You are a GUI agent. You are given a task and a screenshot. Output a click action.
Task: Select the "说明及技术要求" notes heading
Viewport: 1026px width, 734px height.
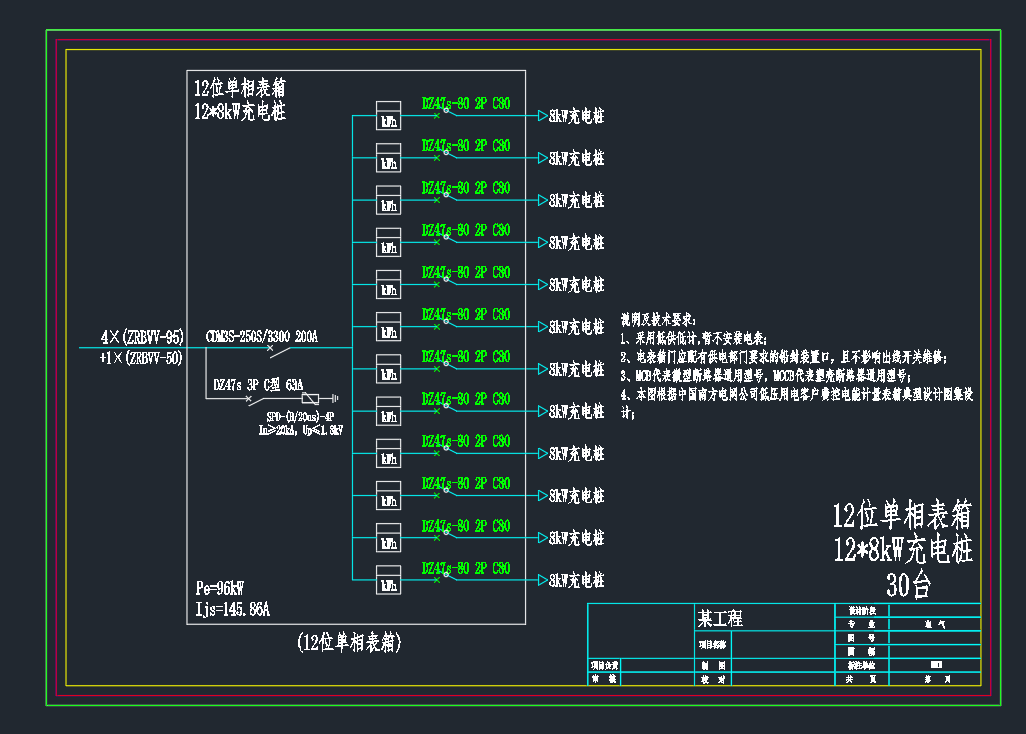658,319
